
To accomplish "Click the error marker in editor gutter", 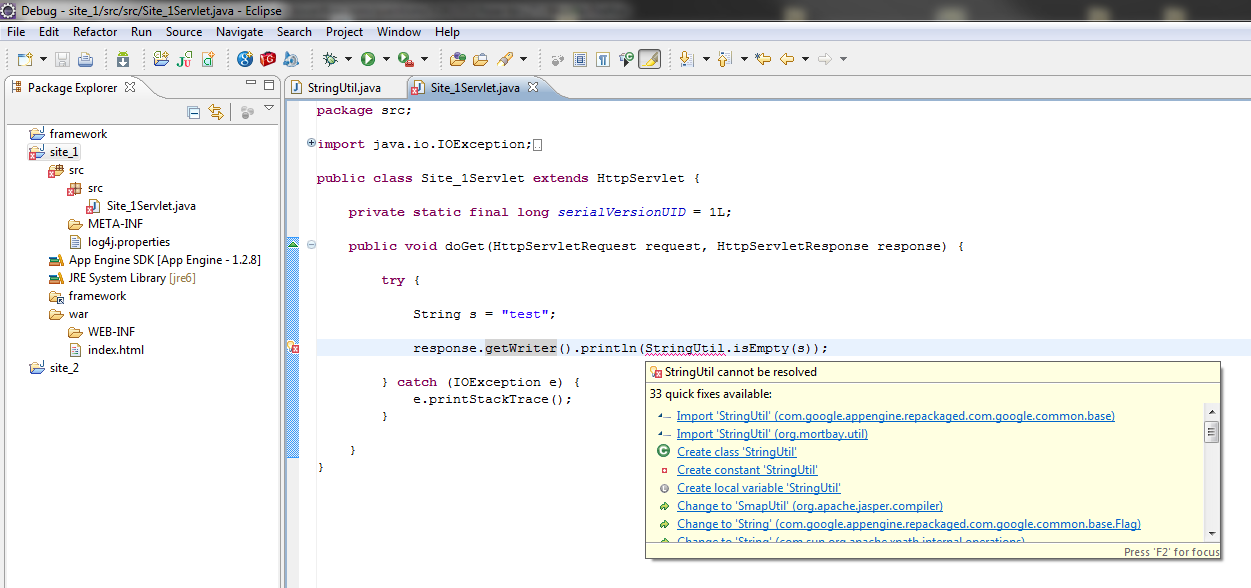I will [293, 348].
